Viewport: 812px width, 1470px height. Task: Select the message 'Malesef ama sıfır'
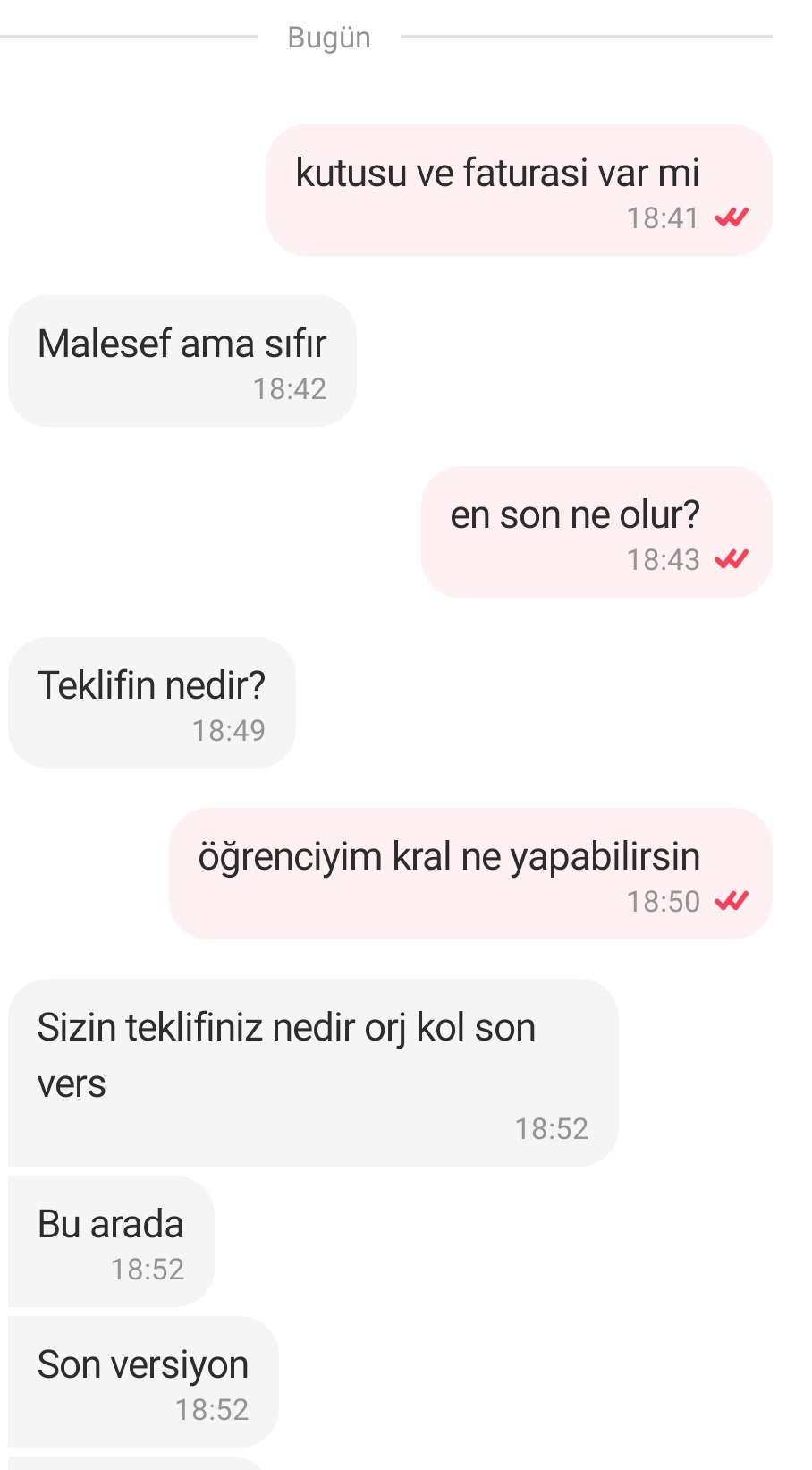[x=182, y=361]
